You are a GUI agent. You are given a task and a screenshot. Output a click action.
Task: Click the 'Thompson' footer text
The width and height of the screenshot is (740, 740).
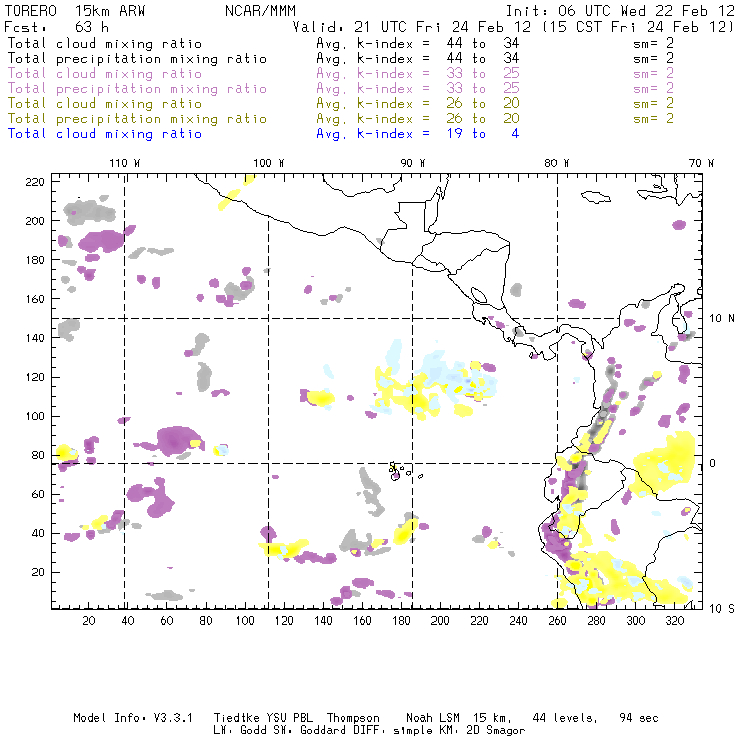(353, 718)
